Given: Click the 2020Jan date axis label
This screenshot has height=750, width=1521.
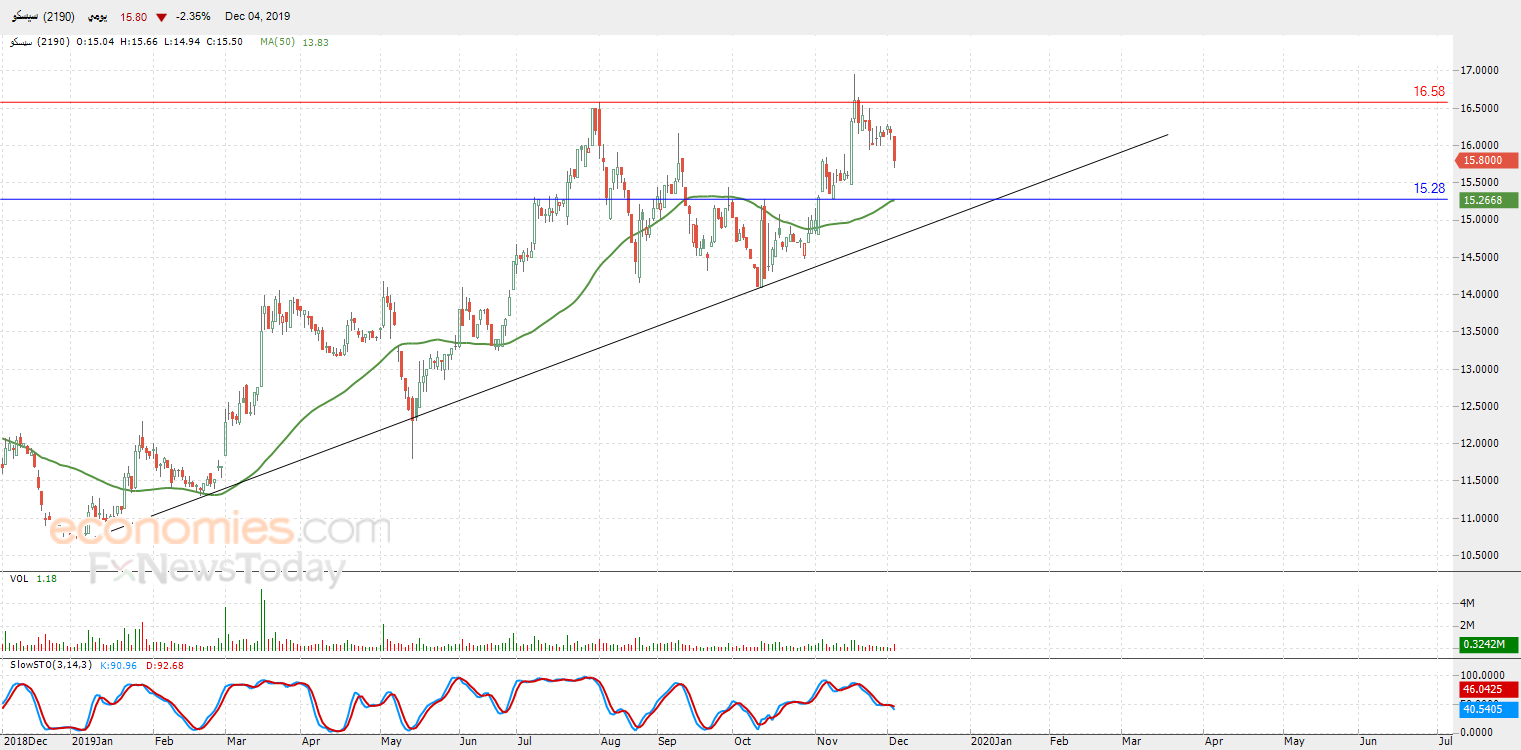Looking at the screenshot, I should [993, 742].
